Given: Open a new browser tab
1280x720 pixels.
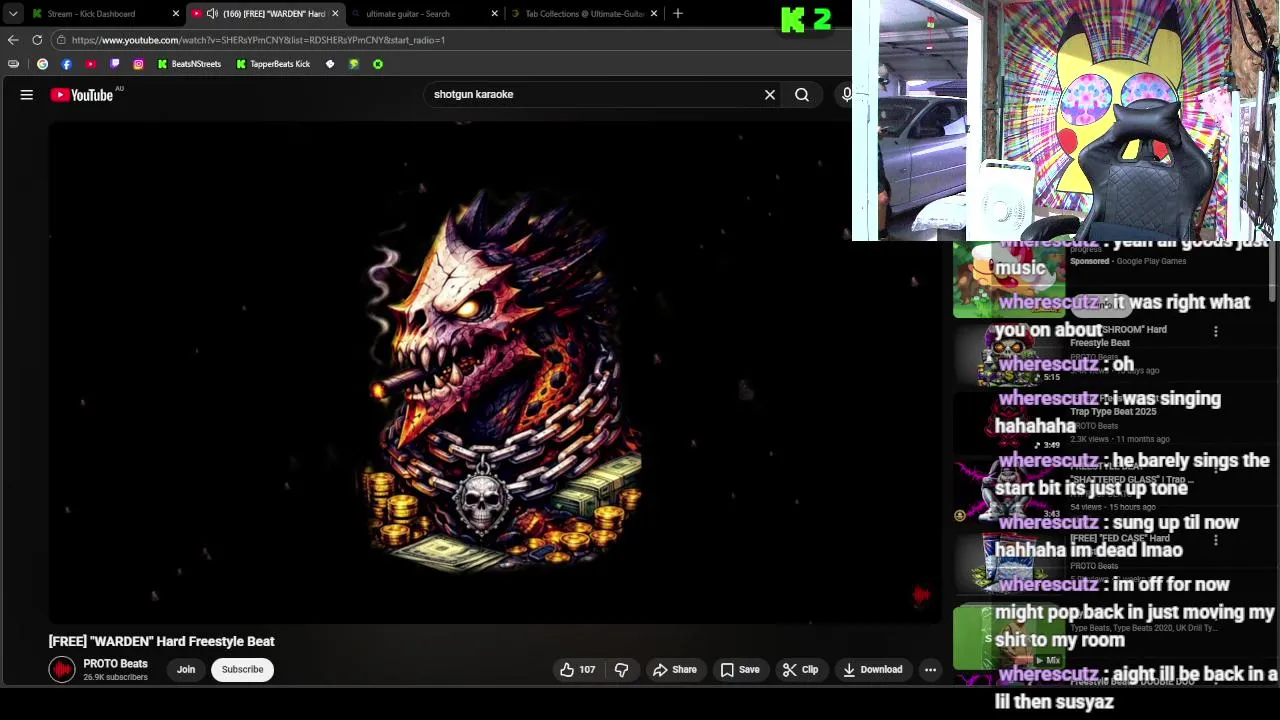Looking at the screenshot, I should point(678,14).
